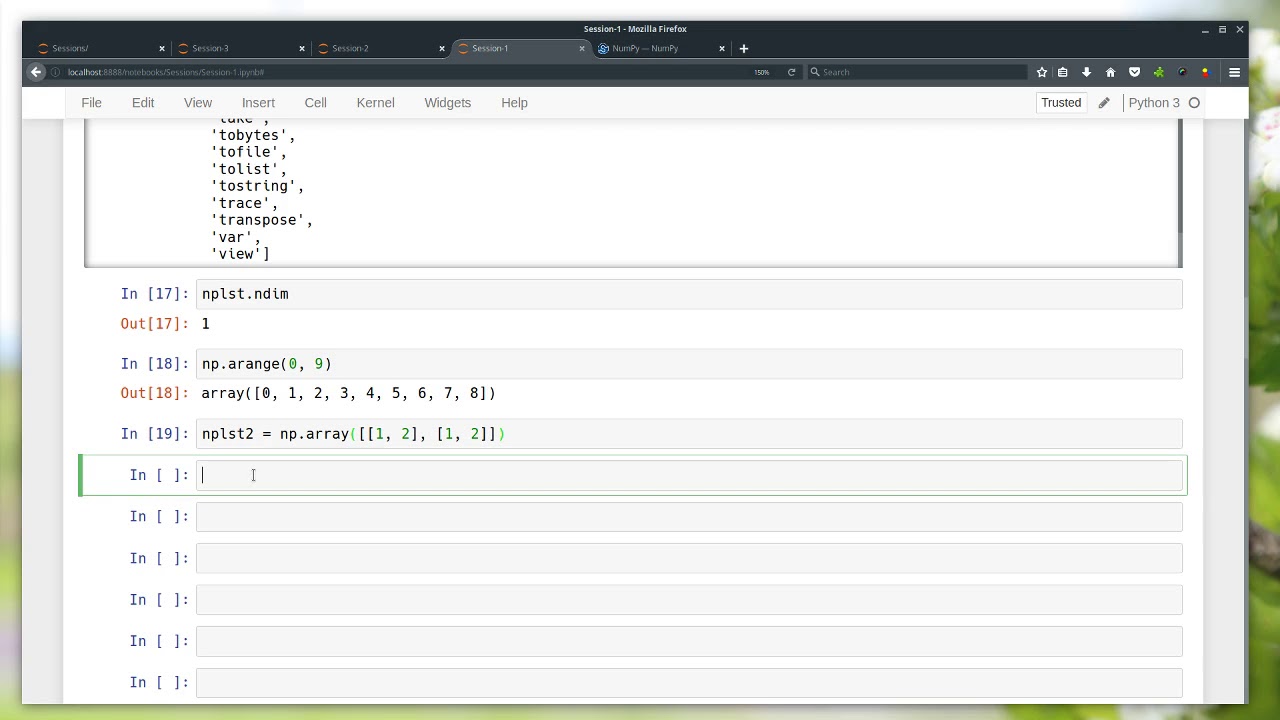Screen dimensions: 1280x720
Task: Bookmark this page with the star icon
Action: pyautogui.click(x=1042, y=72)
